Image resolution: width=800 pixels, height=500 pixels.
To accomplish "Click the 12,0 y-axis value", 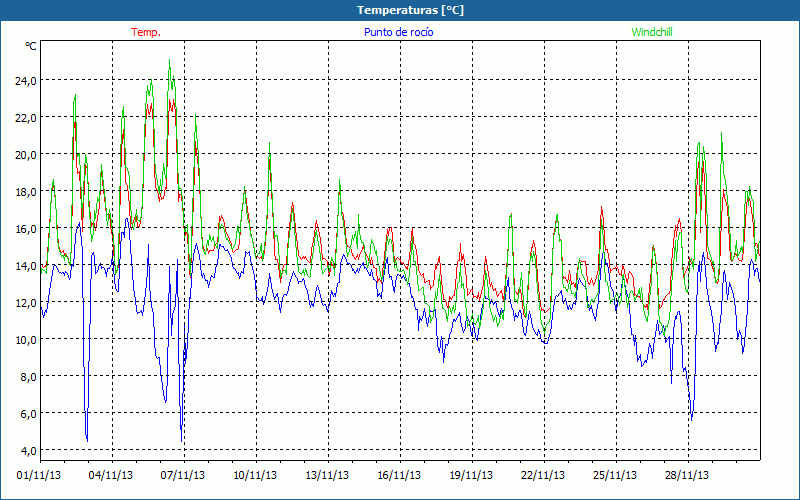I will pos(27,302).
